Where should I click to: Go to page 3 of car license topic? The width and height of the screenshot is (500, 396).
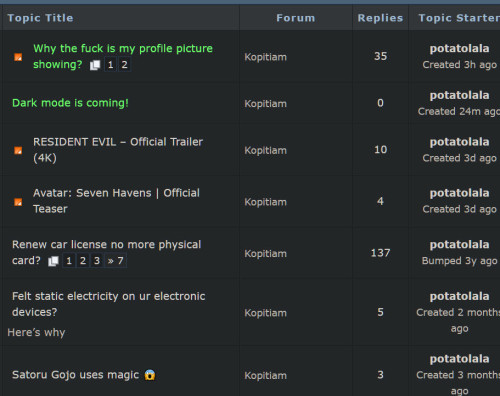[x=97, y=261]
